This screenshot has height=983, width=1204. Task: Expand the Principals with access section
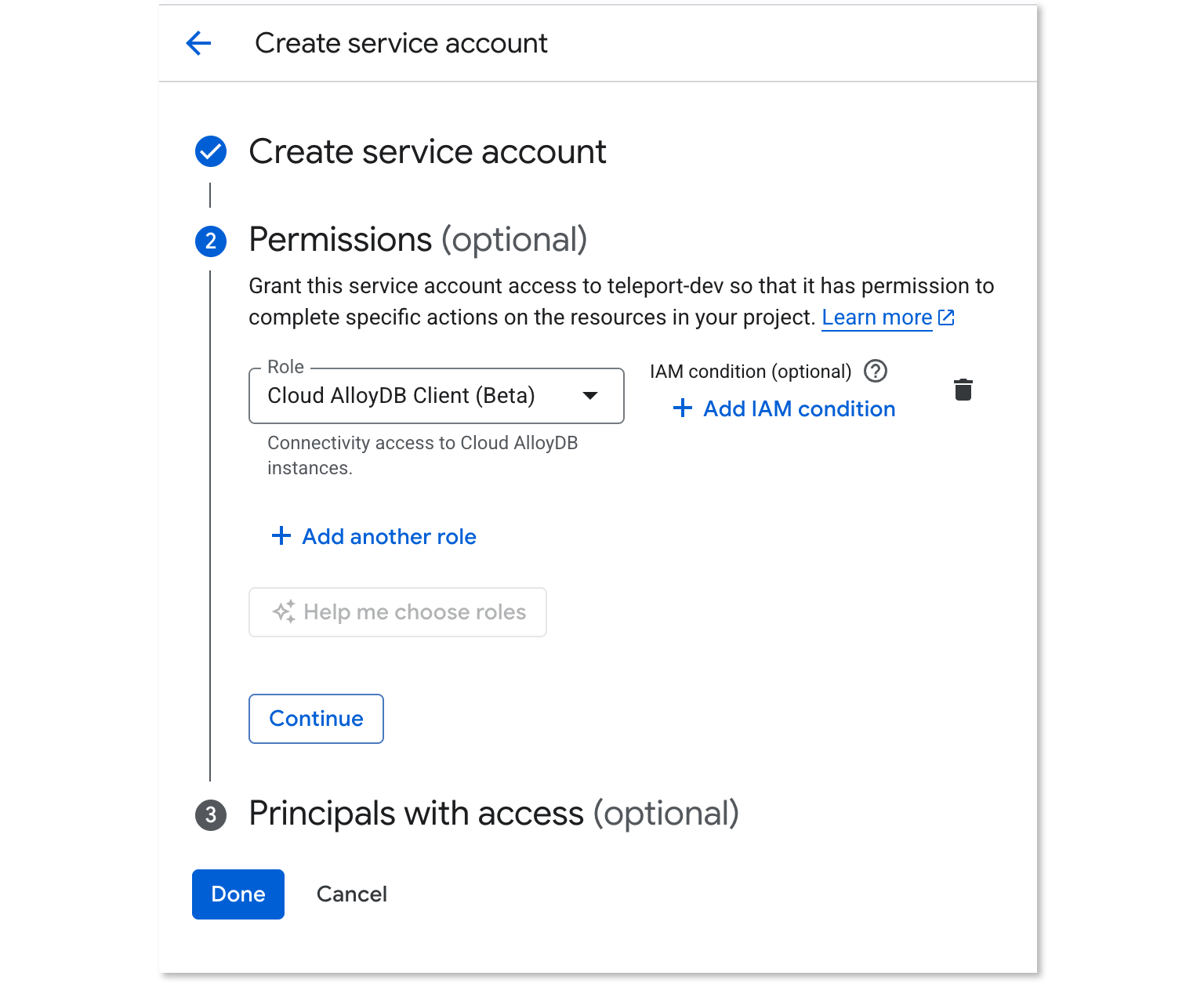point(494,814)
